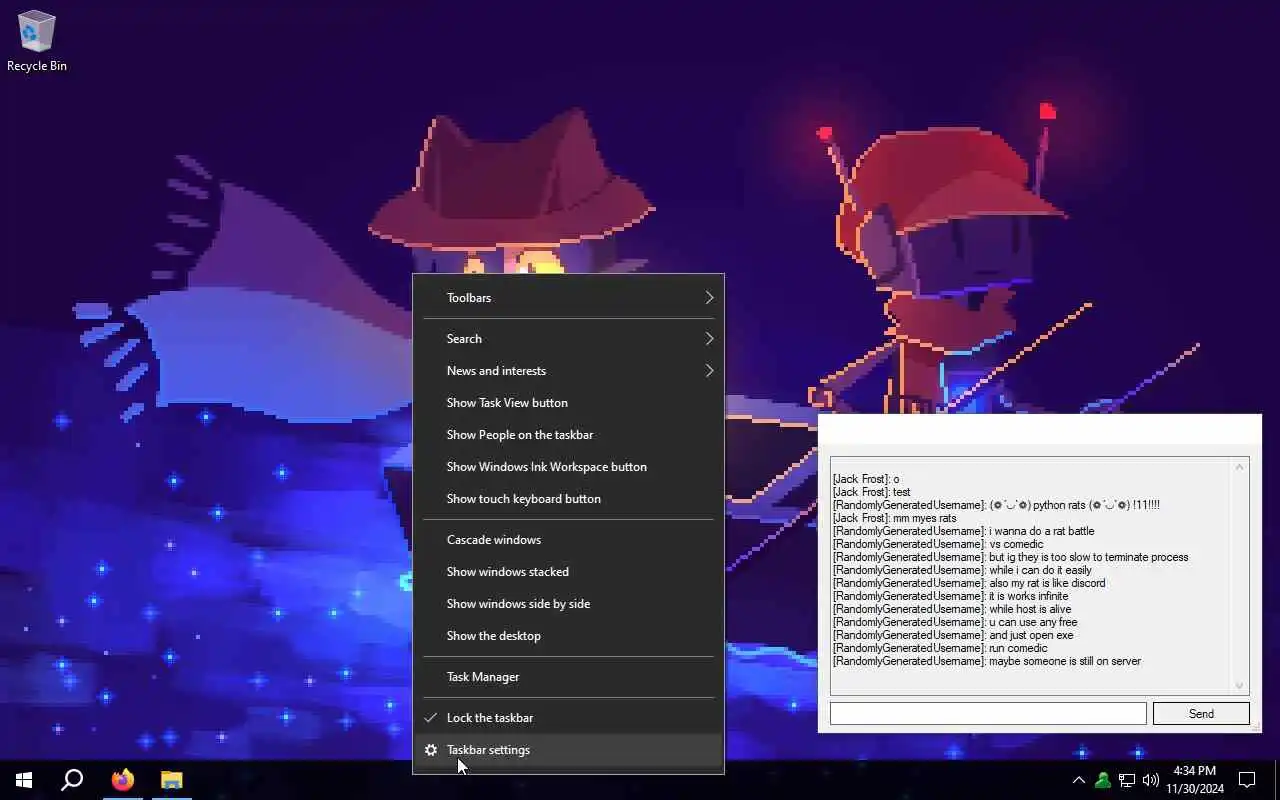Choose Show the desktop
The height and width of the screenshot is (800, 1280).
[568, 636]
